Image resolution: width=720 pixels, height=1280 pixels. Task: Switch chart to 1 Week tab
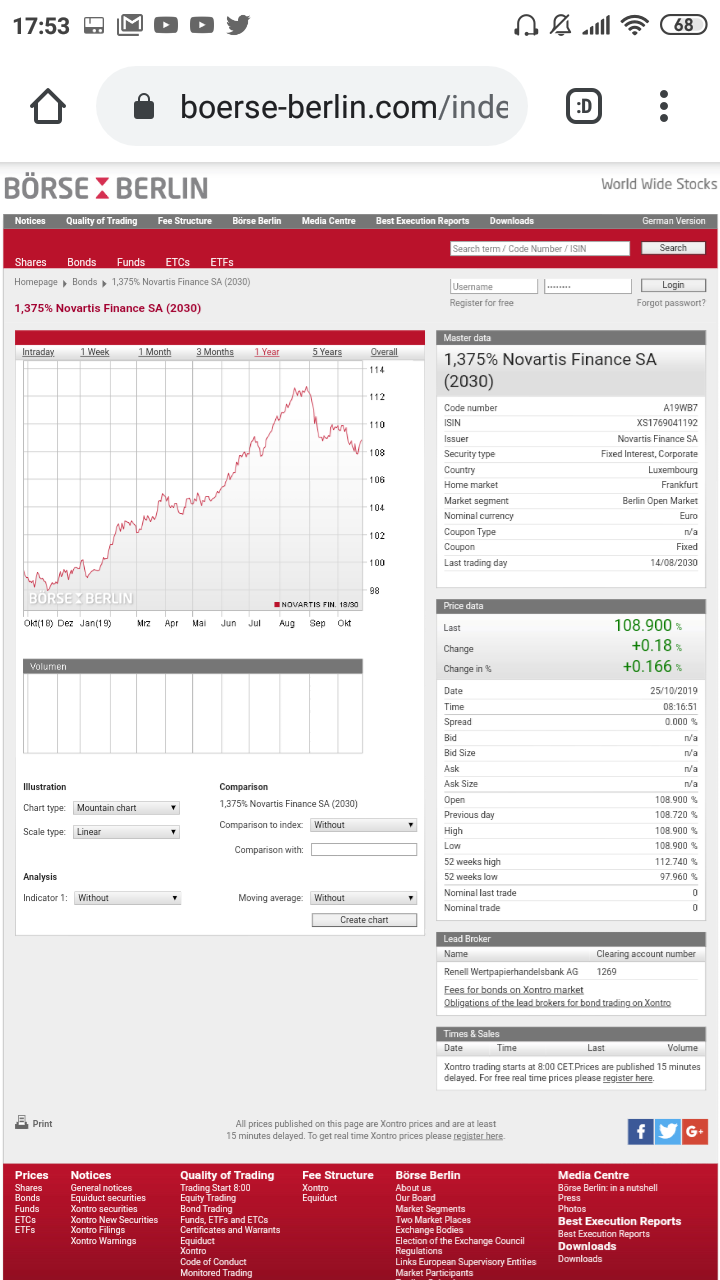96,352
